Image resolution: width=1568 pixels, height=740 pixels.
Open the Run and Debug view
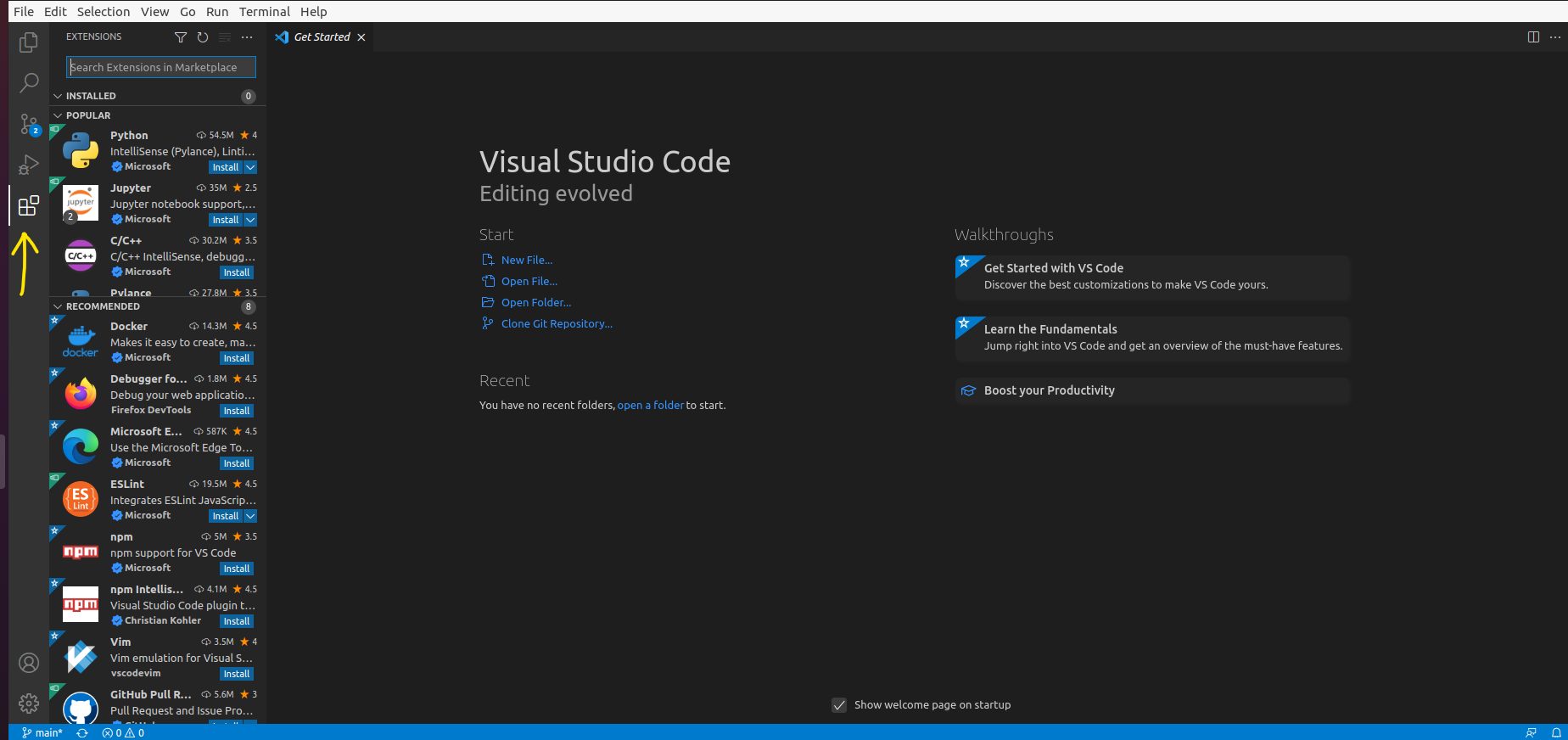[x=29, y=165]
